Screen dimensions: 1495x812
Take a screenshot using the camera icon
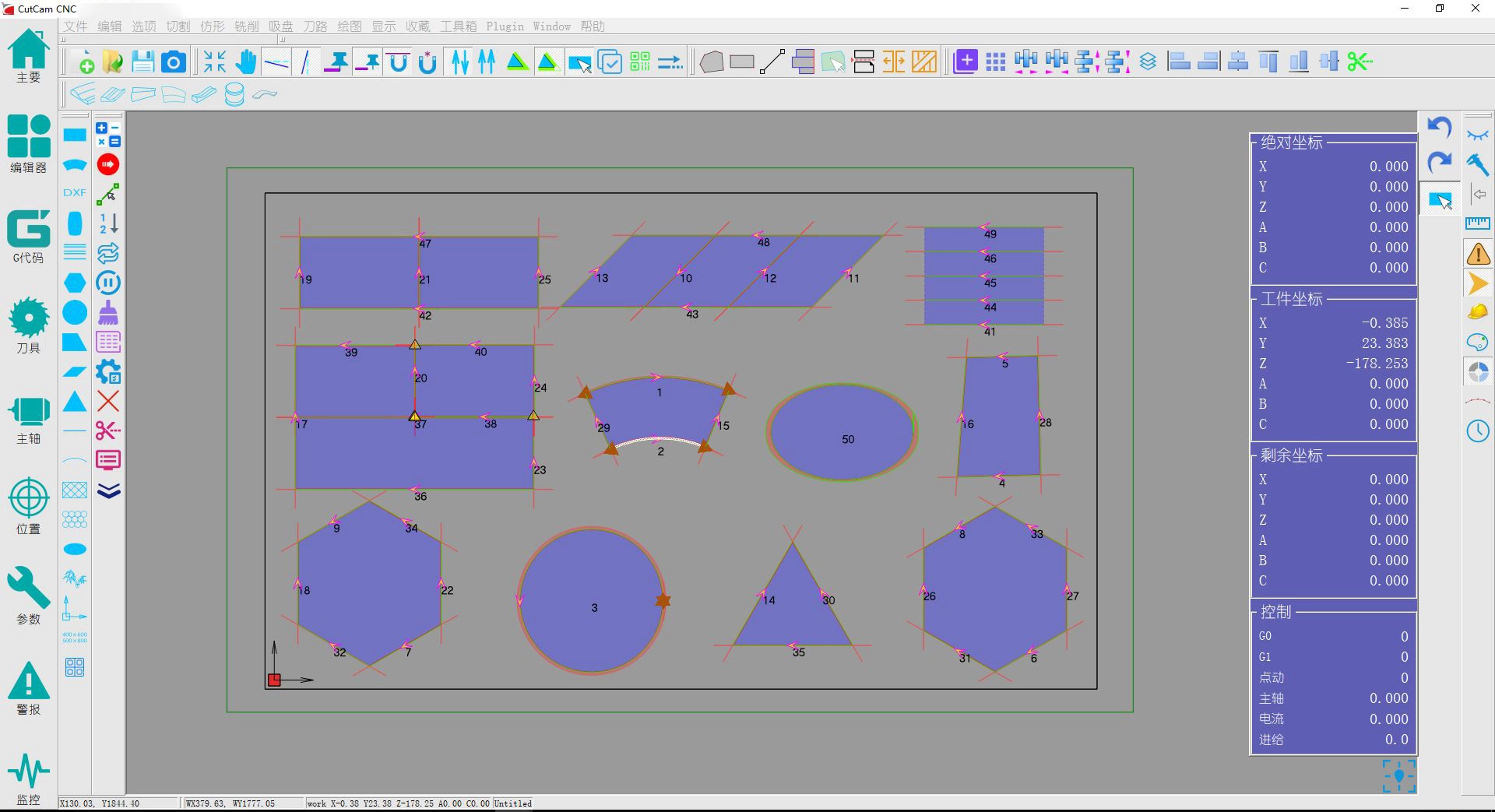[x=173, y=62]
